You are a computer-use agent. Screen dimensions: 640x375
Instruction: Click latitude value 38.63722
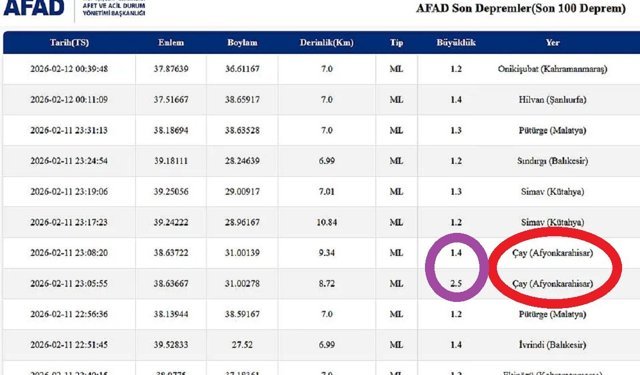(171, 253)
